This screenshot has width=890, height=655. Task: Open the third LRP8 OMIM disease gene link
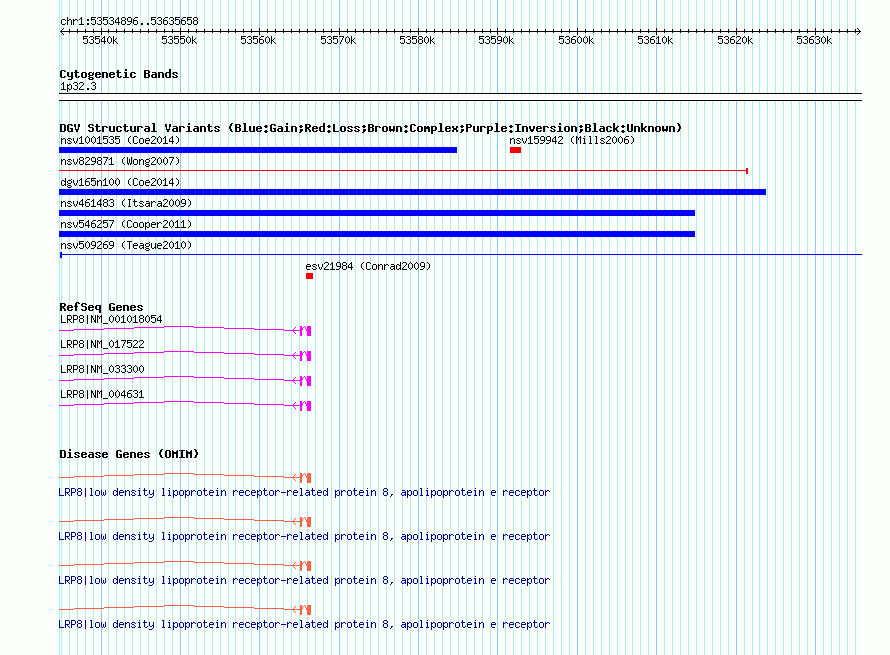pyautogui.click(x=304, y=580)
